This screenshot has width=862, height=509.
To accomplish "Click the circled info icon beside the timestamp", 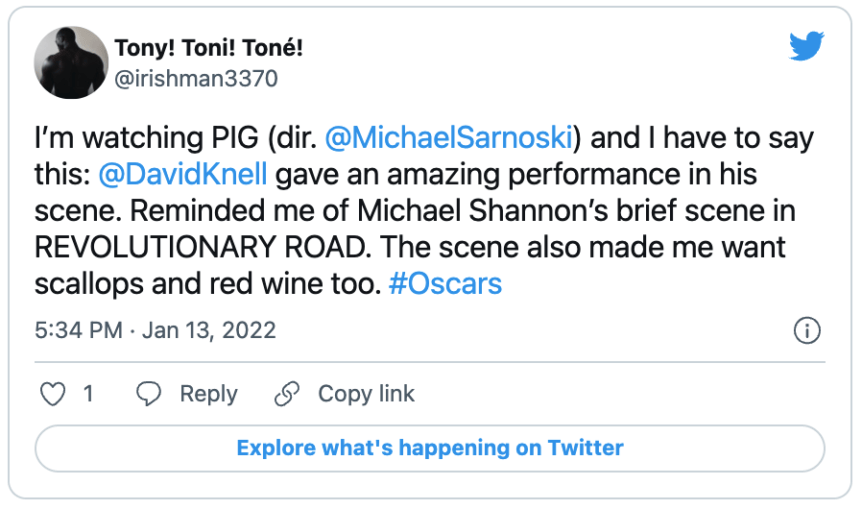I will click(807, 330).
